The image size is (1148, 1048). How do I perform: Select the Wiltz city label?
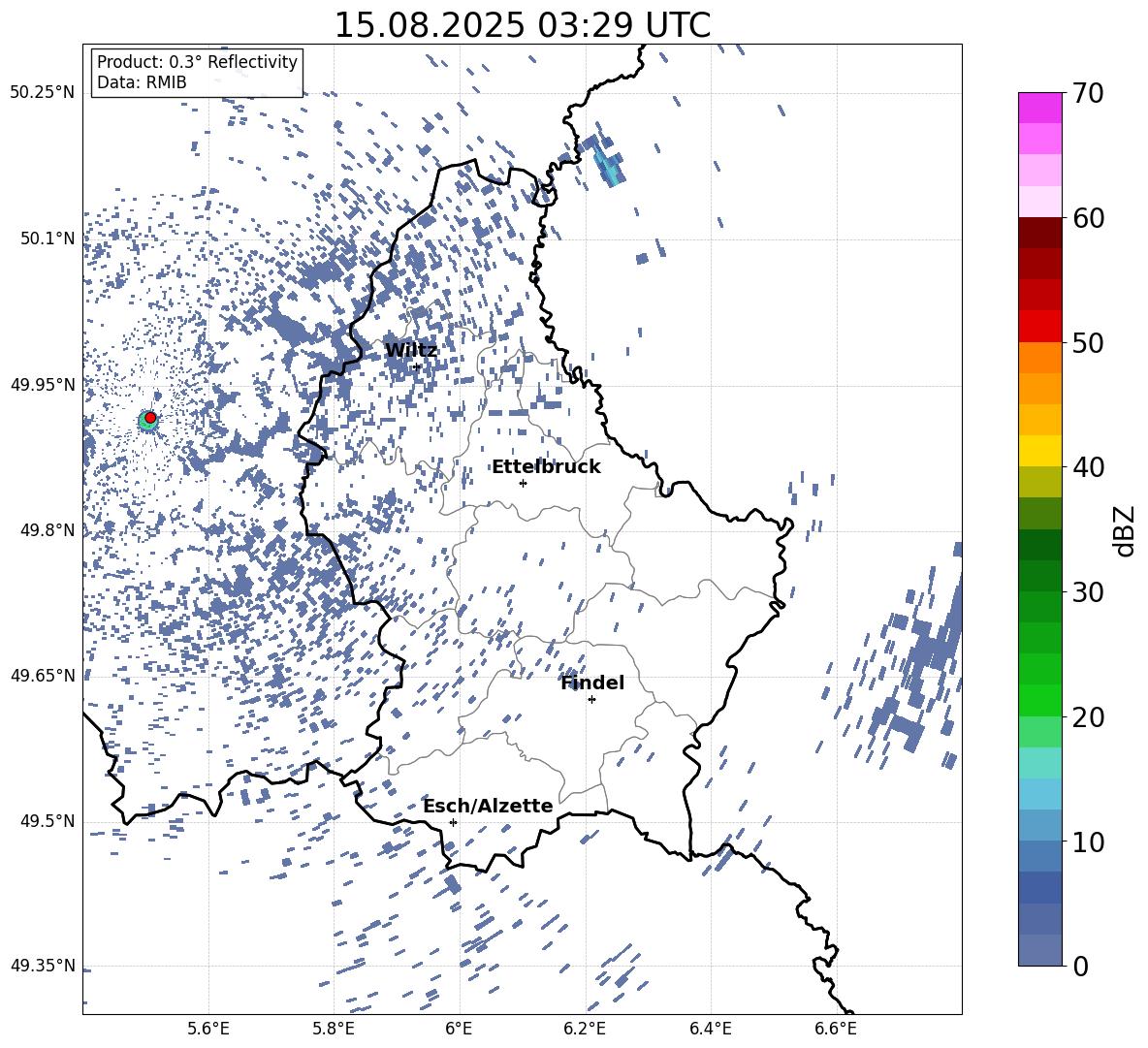pyautogui.click(x=411, y=351)
